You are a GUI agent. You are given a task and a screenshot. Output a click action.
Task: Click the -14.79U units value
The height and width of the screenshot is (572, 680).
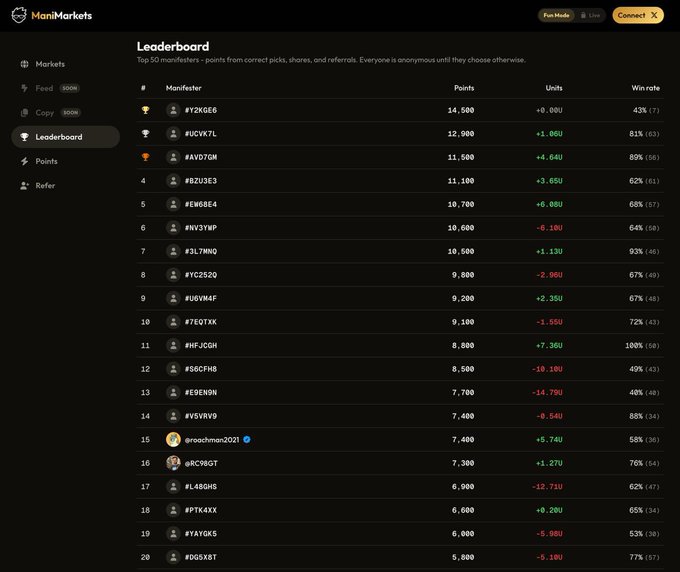tap(547, 392)
